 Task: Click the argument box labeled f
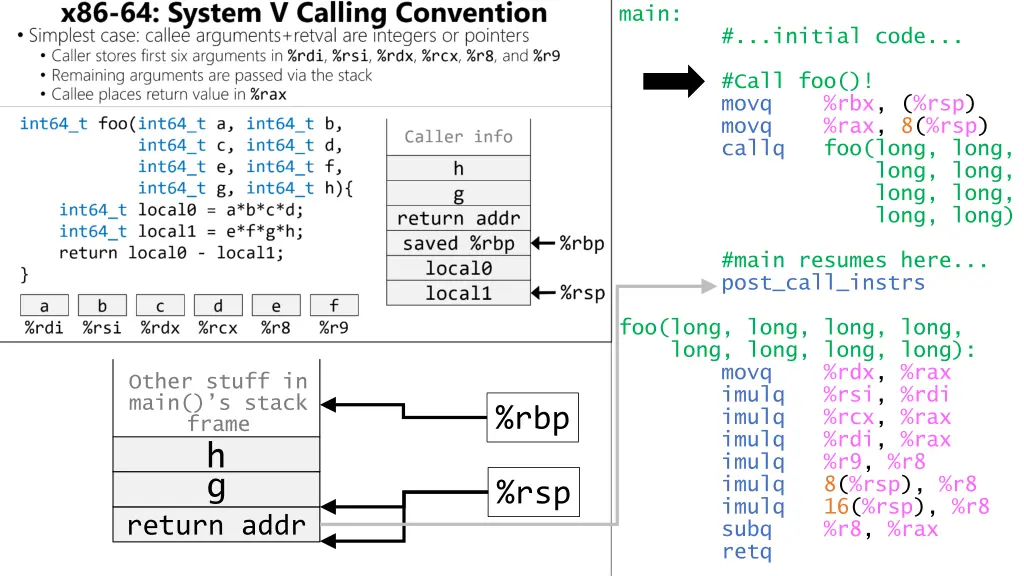click(334, 306)
